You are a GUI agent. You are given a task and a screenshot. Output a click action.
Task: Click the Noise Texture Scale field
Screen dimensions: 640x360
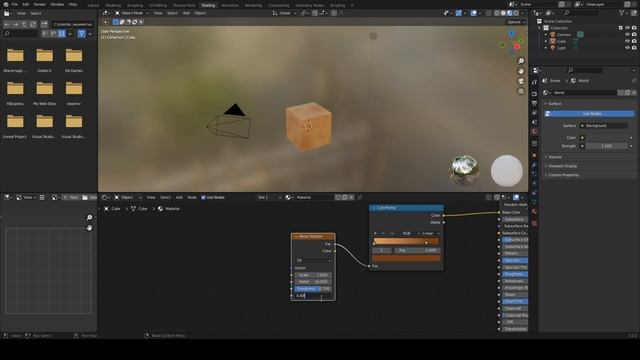[313, 275]
